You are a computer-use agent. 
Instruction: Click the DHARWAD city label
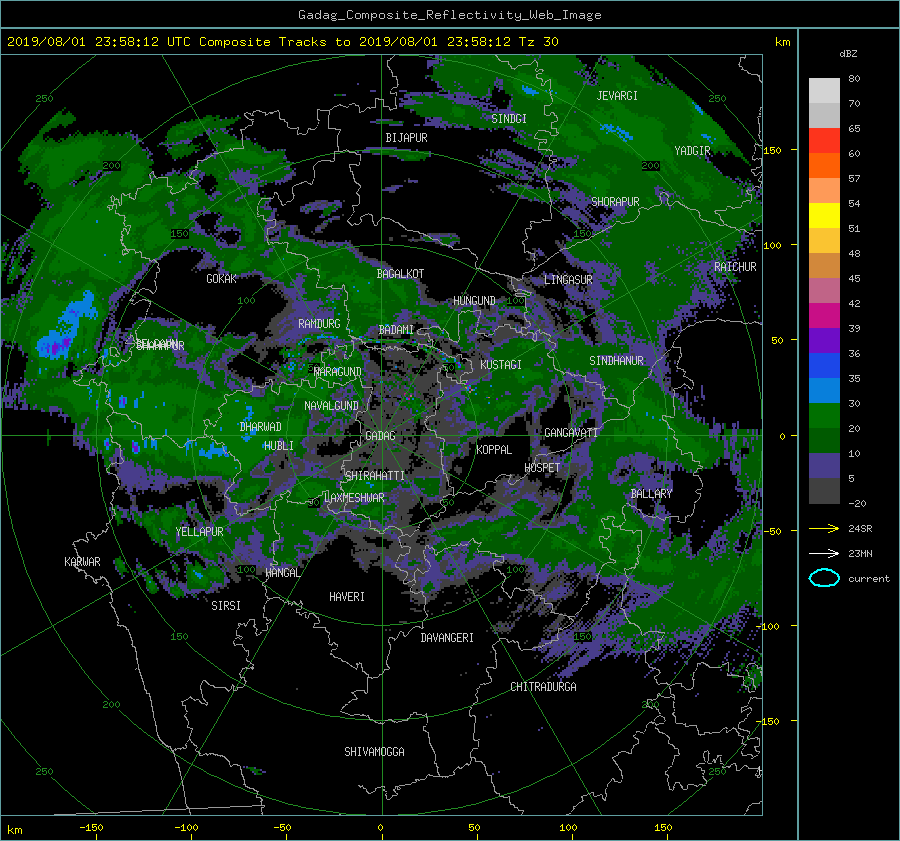[260, 427]
